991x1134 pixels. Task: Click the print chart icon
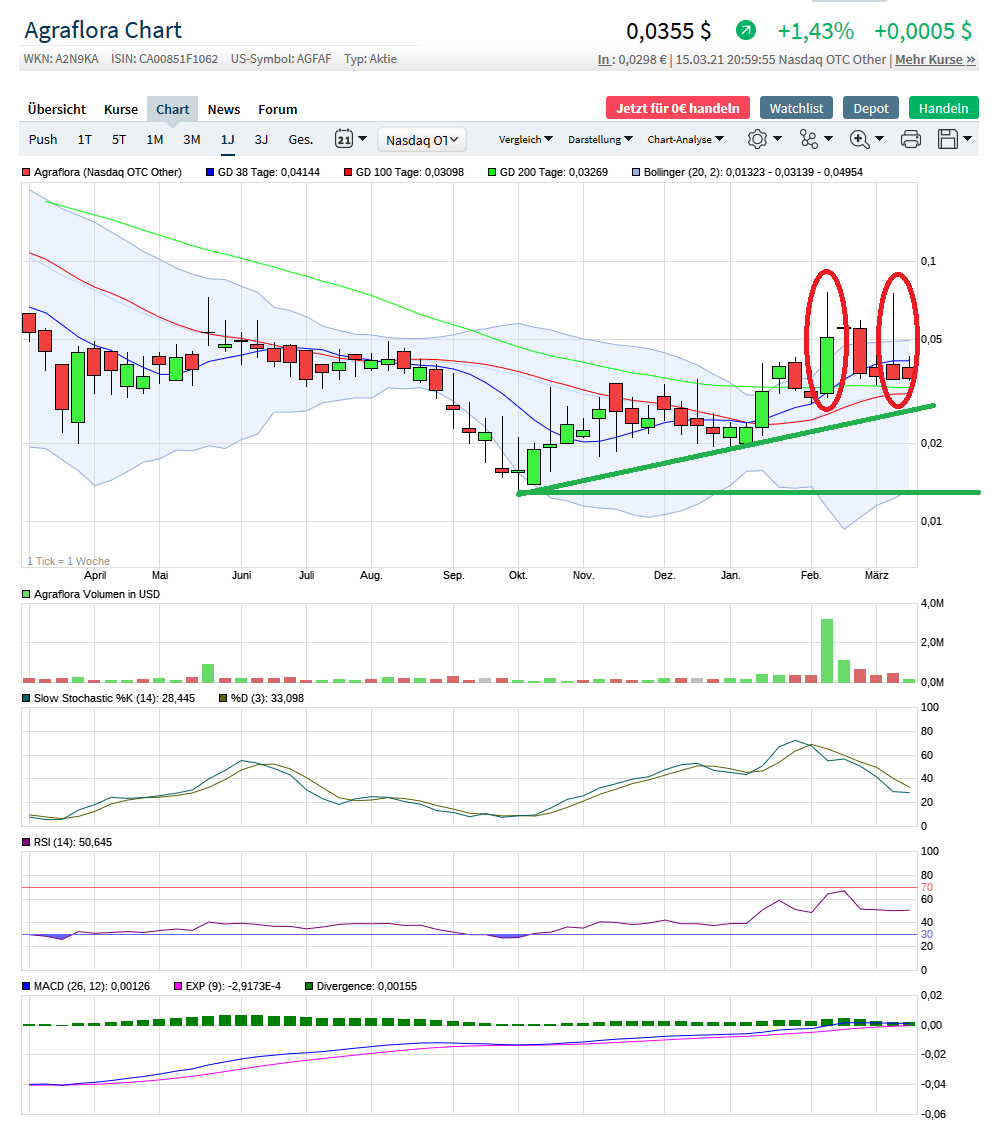tap(910, 139)
